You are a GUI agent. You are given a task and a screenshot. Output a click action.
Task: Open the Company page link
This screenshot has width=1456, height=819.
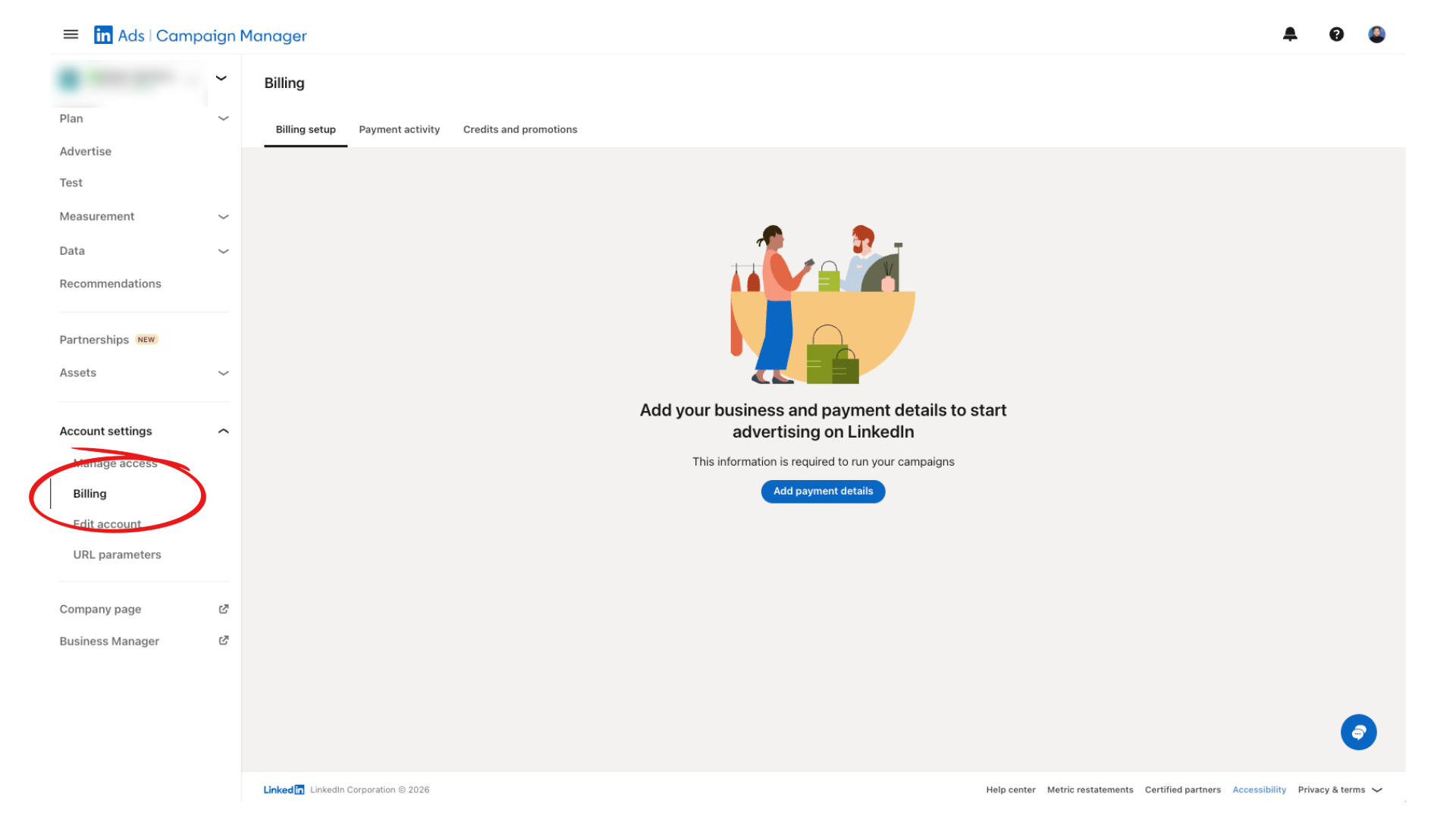point(100,609)
